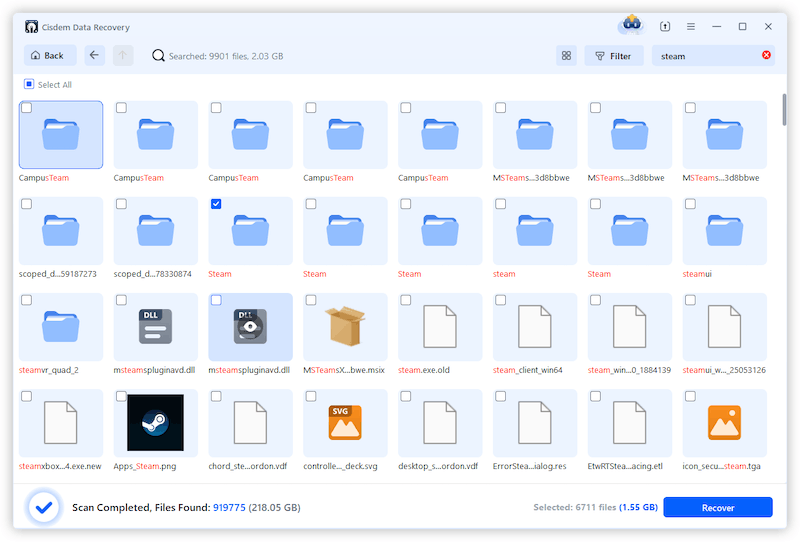Click the steamxbox...4.exe.new file name
This screenshot has width=800, height=542.
[60, 466]
